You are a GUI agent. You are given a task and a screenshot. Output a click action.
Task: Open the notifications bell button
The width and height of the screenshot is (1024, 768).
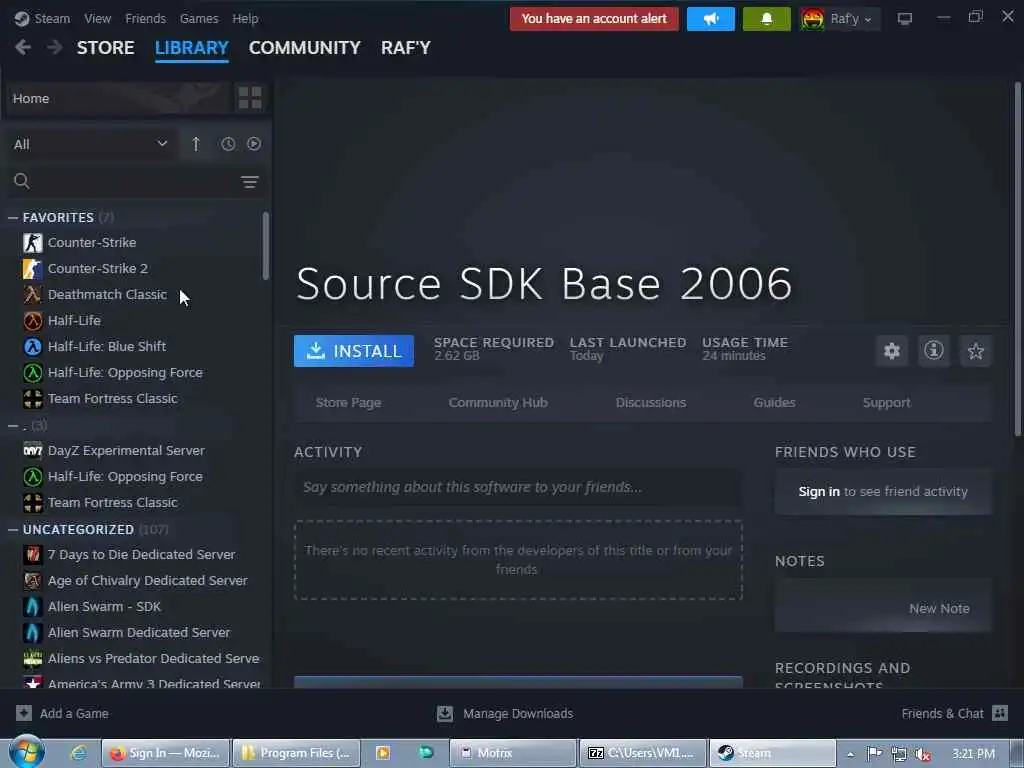coord(766,19)
